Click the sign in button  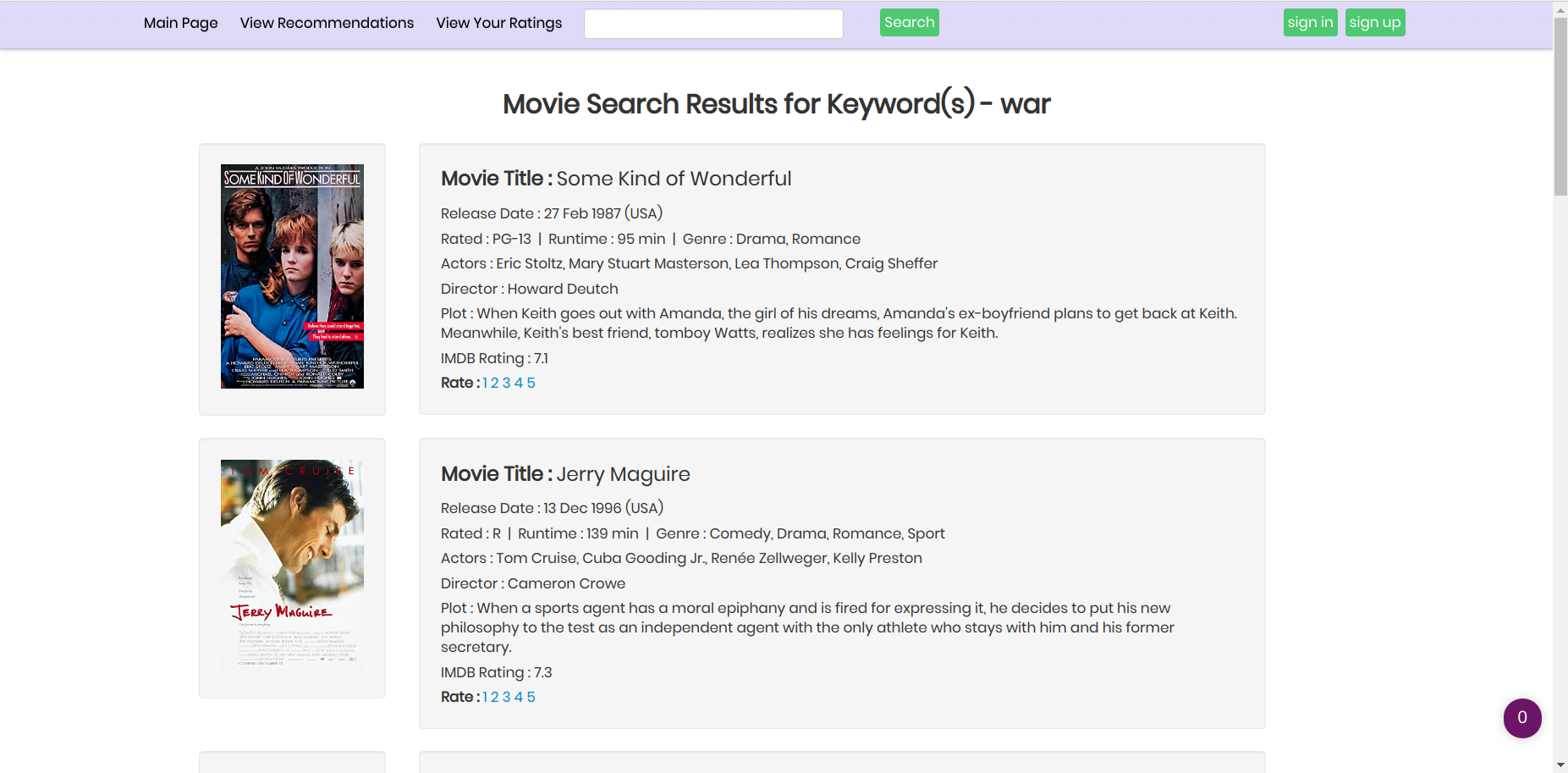(x=1309, y=23)
